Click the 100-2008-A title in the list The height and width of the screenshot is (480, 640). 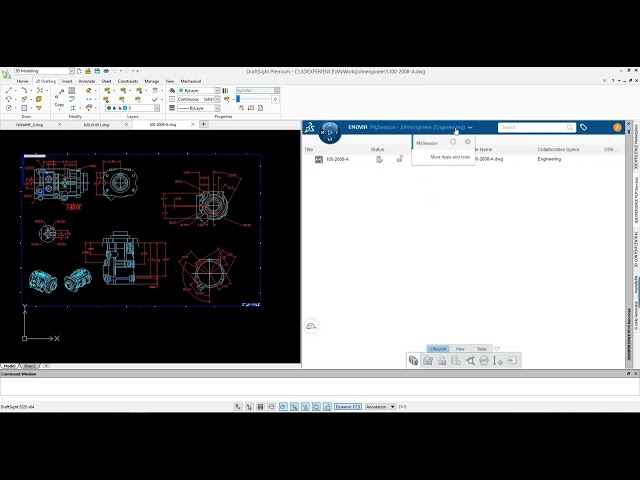(337, 159)
